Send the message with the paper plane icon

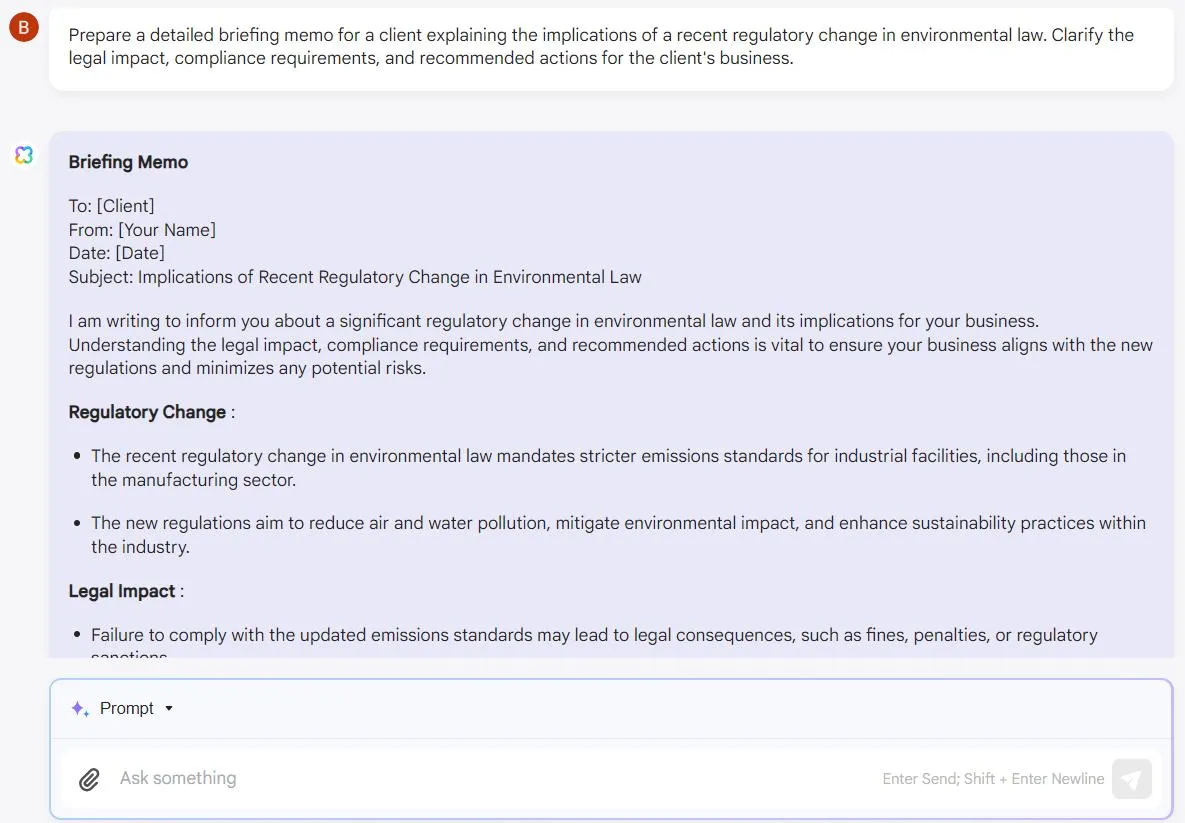click(x=1131, y=779)
